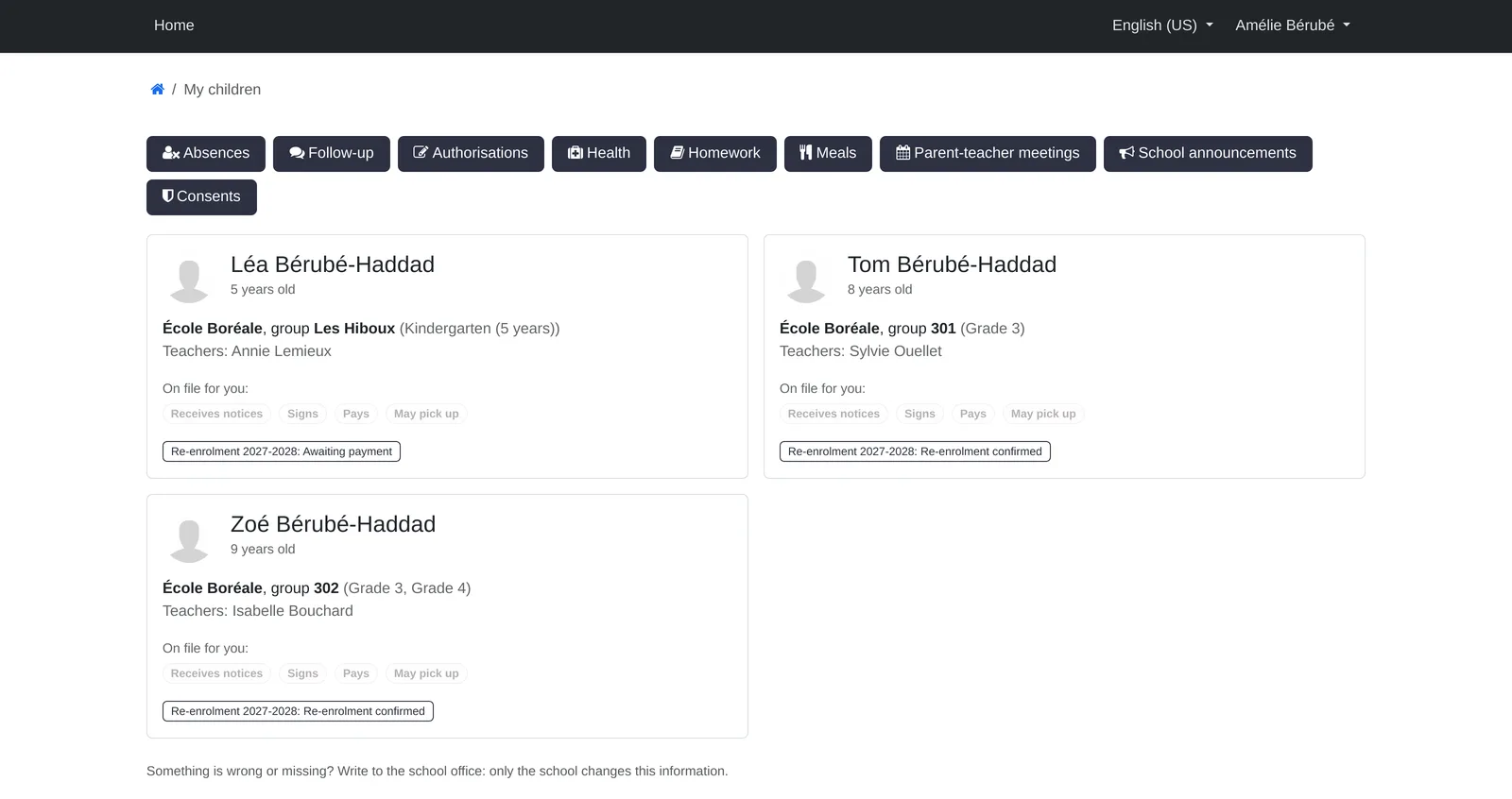Click Teachers: Isabelle Bouchard text
This screenshot has width=1512, height=799.
(258, 611)
